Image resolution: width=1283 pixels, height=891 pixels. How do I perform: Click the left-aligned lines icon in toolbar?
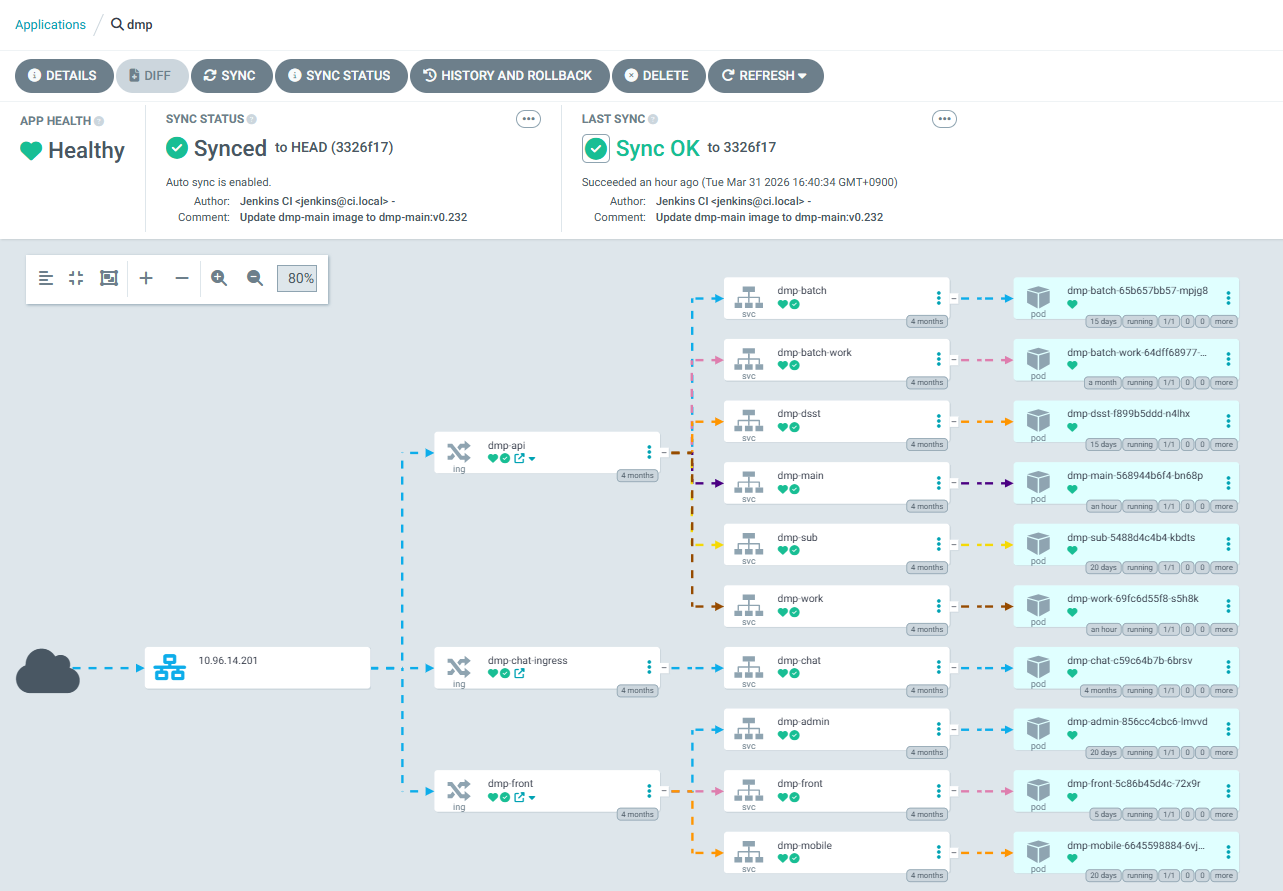tap(46, 278)
